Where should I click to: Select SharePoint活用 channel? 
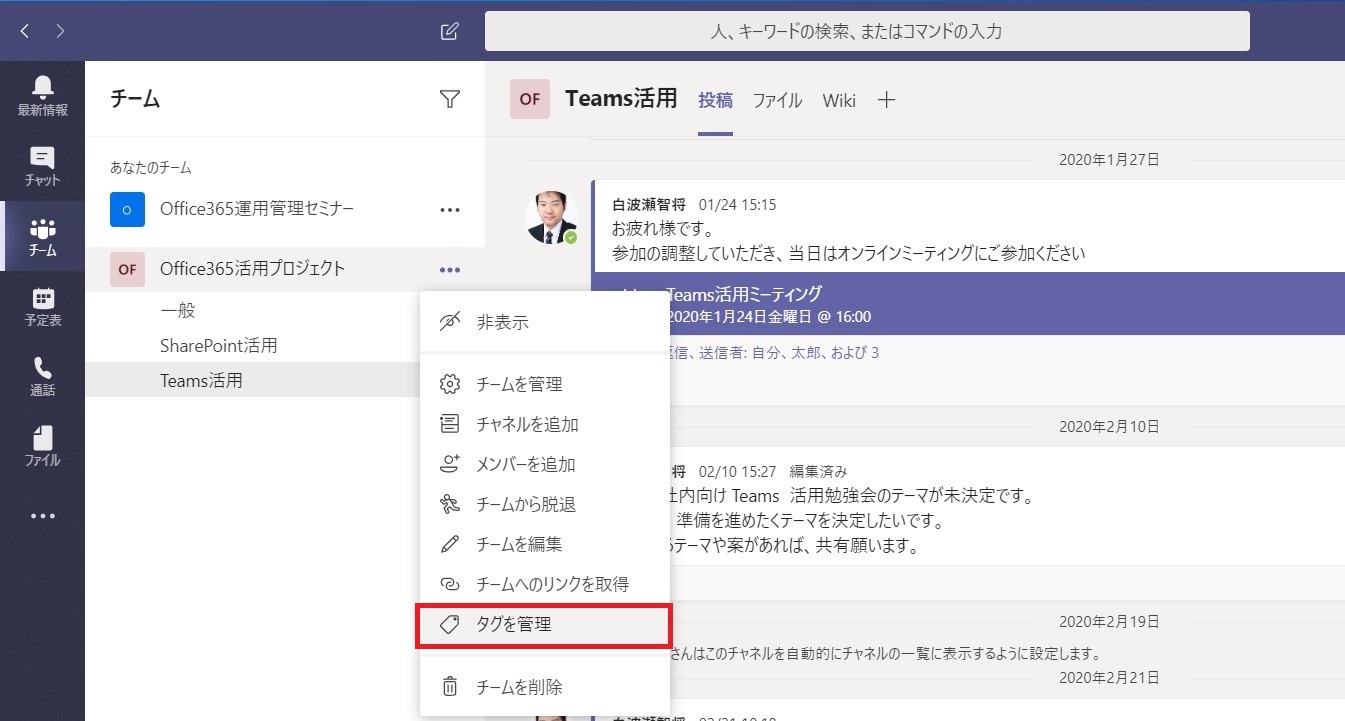pyautogui.click(x=218, y=346)
